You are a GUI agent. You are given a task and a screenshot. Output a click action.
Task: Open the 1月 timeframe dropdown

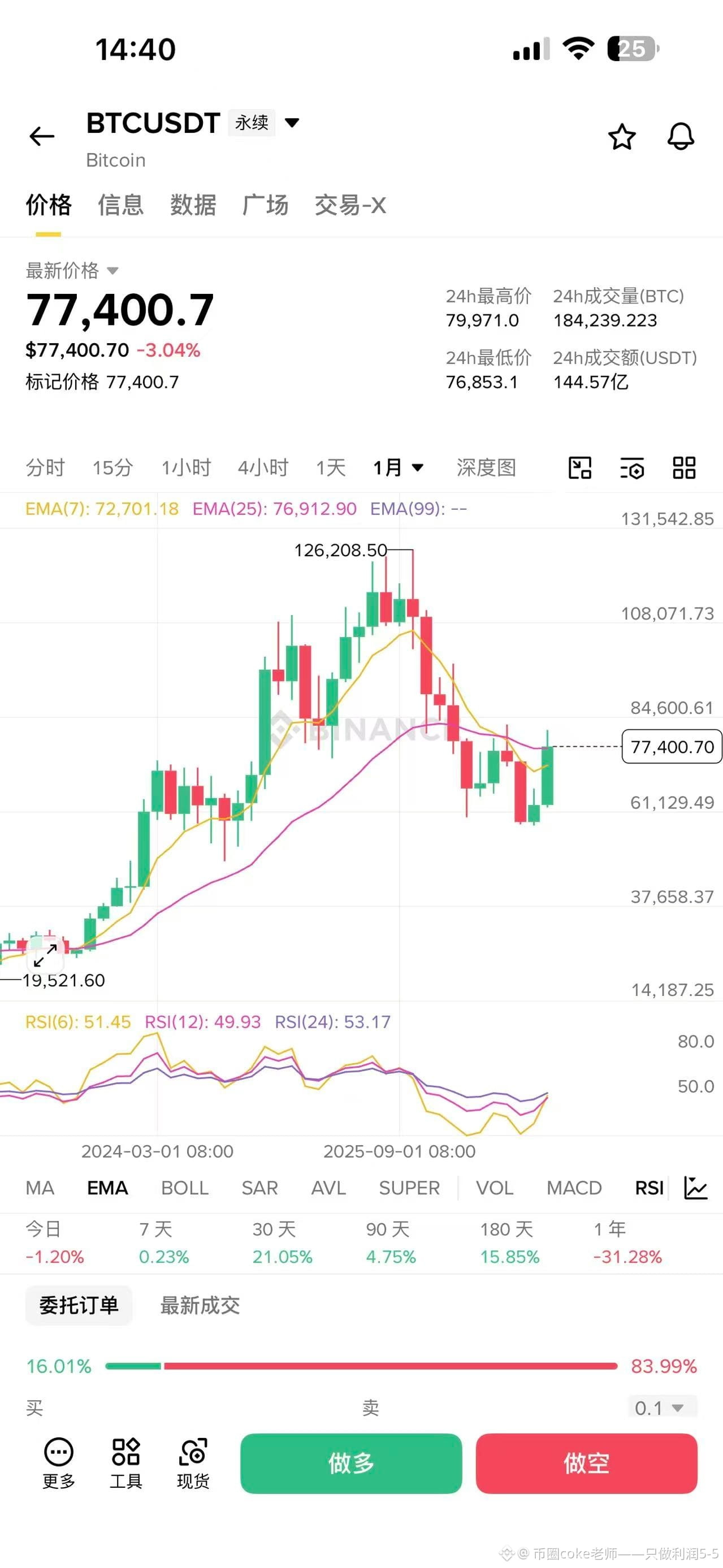click(x=398, y=467)
